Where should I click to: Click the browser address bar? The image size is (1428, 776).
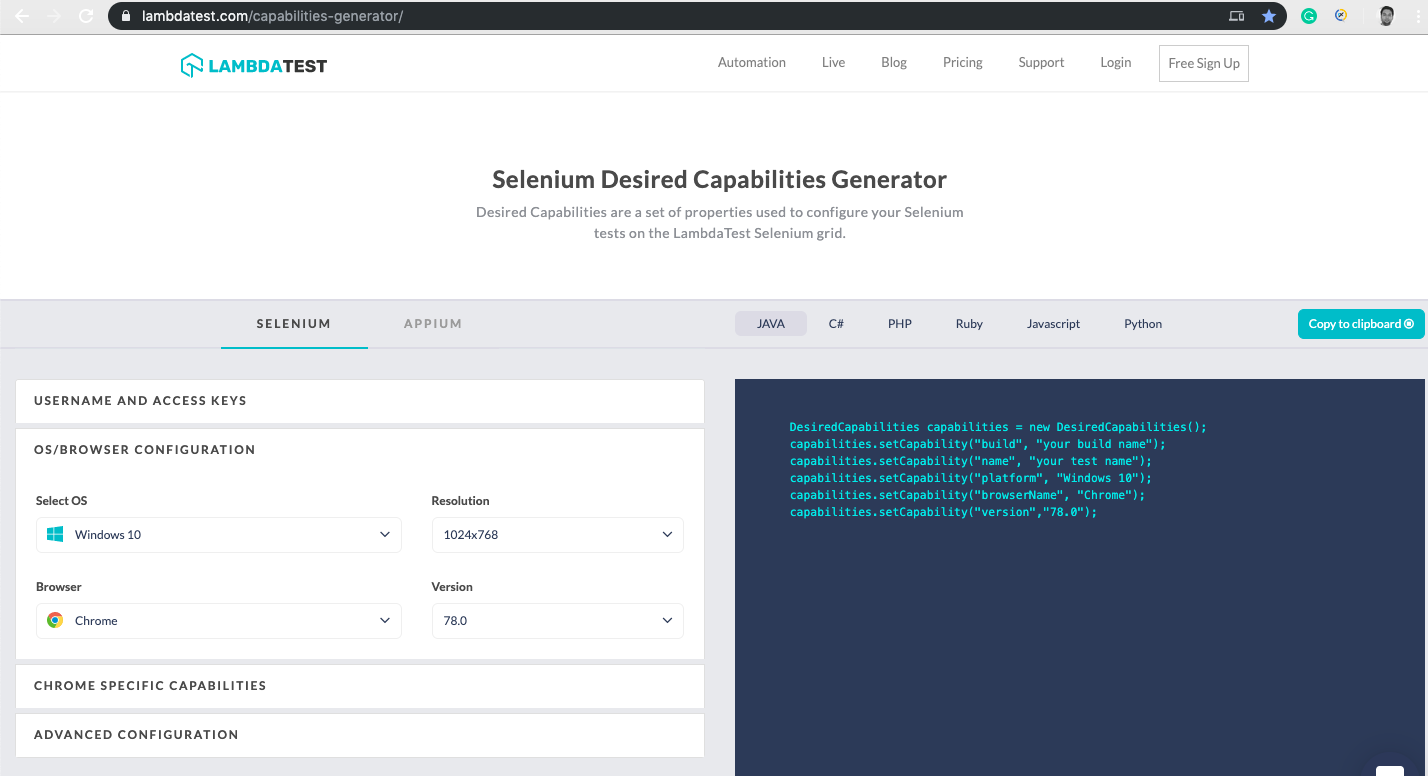(x=600, y=16)
